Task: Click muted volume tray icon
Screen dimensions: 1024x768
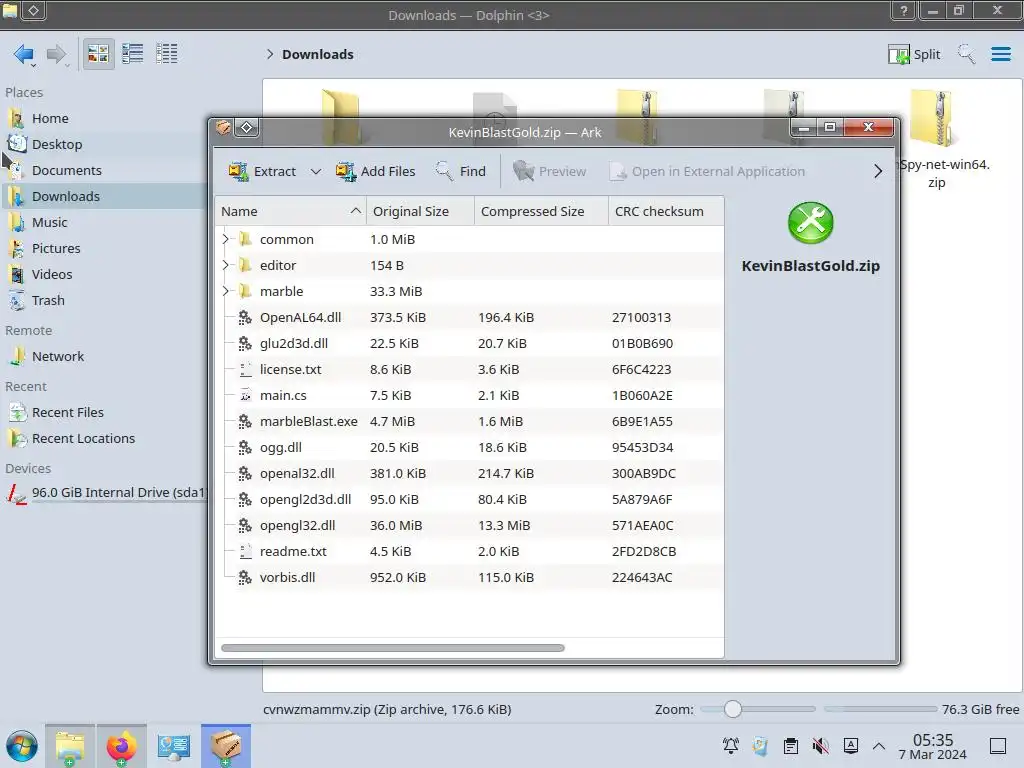Action: click(x=820, y=746)
